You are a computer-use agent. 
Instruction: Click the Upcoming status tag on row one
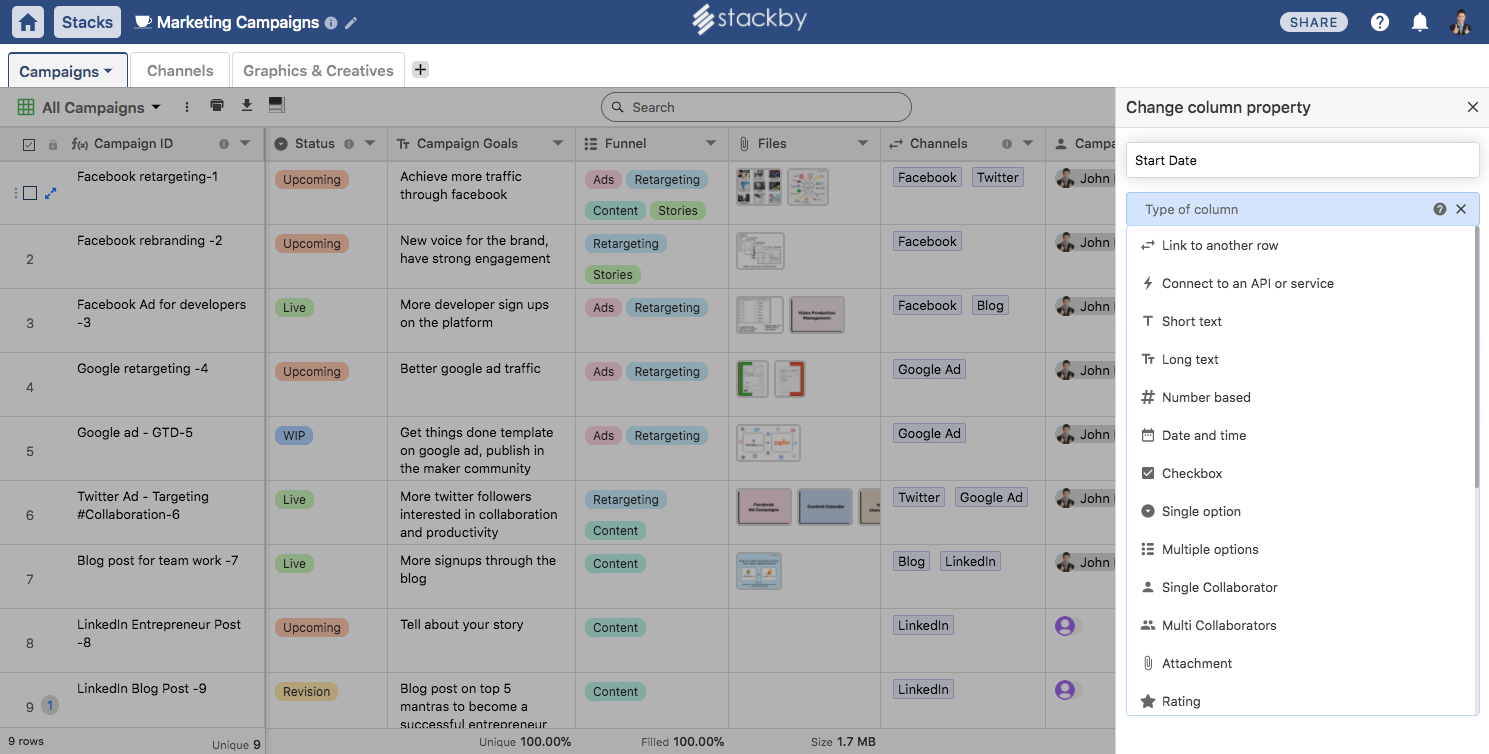312,180
